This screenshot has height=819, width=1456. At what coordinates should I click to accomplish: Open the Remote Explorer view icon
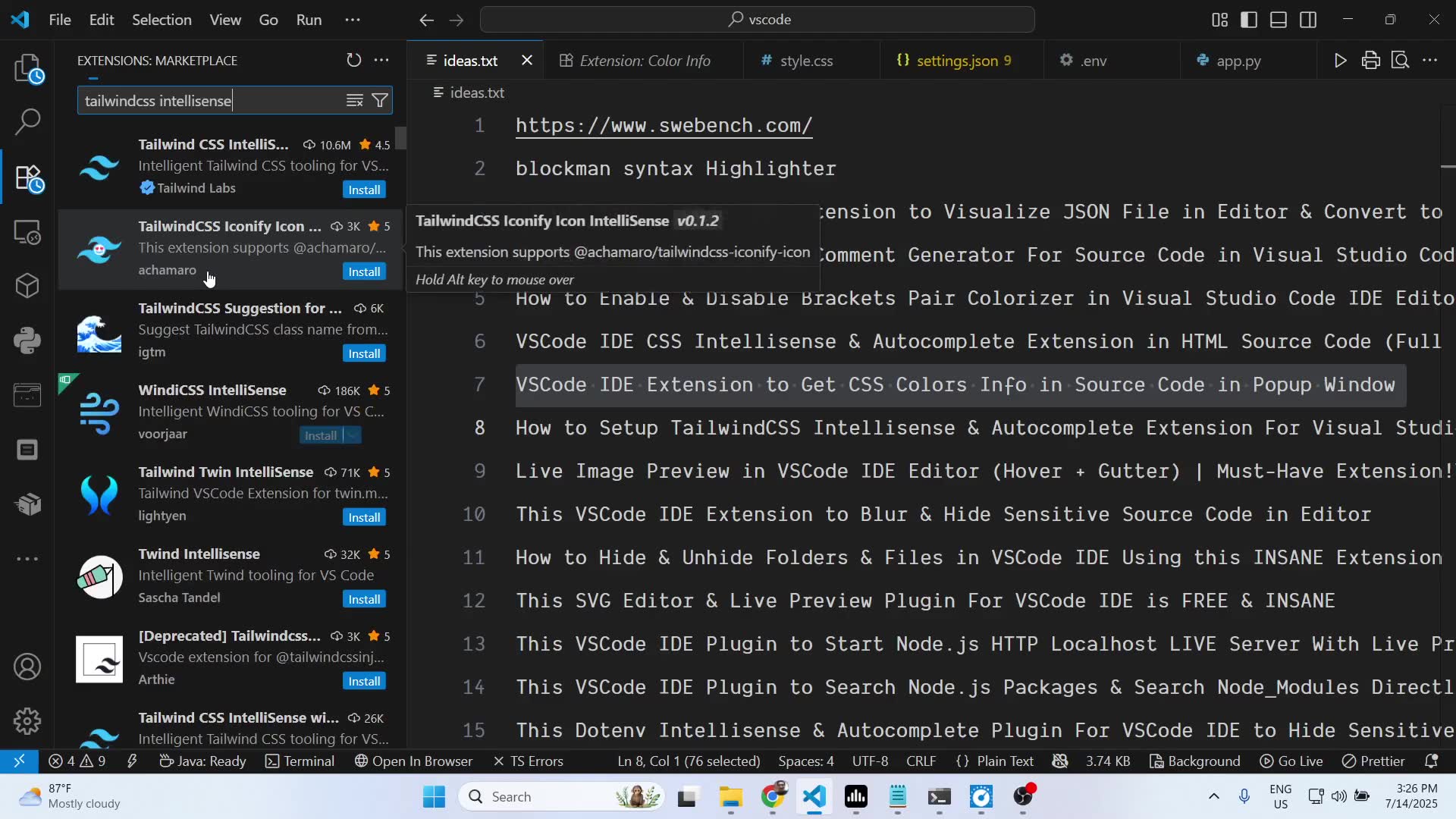(x=28, y=232)
